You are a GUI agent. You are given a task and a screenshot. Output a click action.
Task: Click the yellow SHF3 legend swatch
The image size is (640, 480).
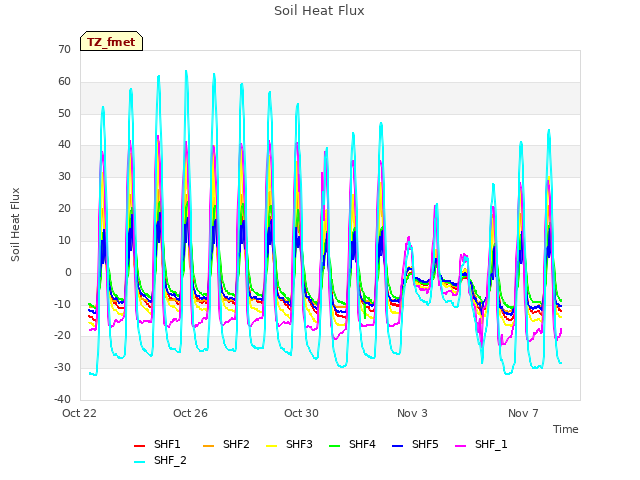[x=271, y=446]
